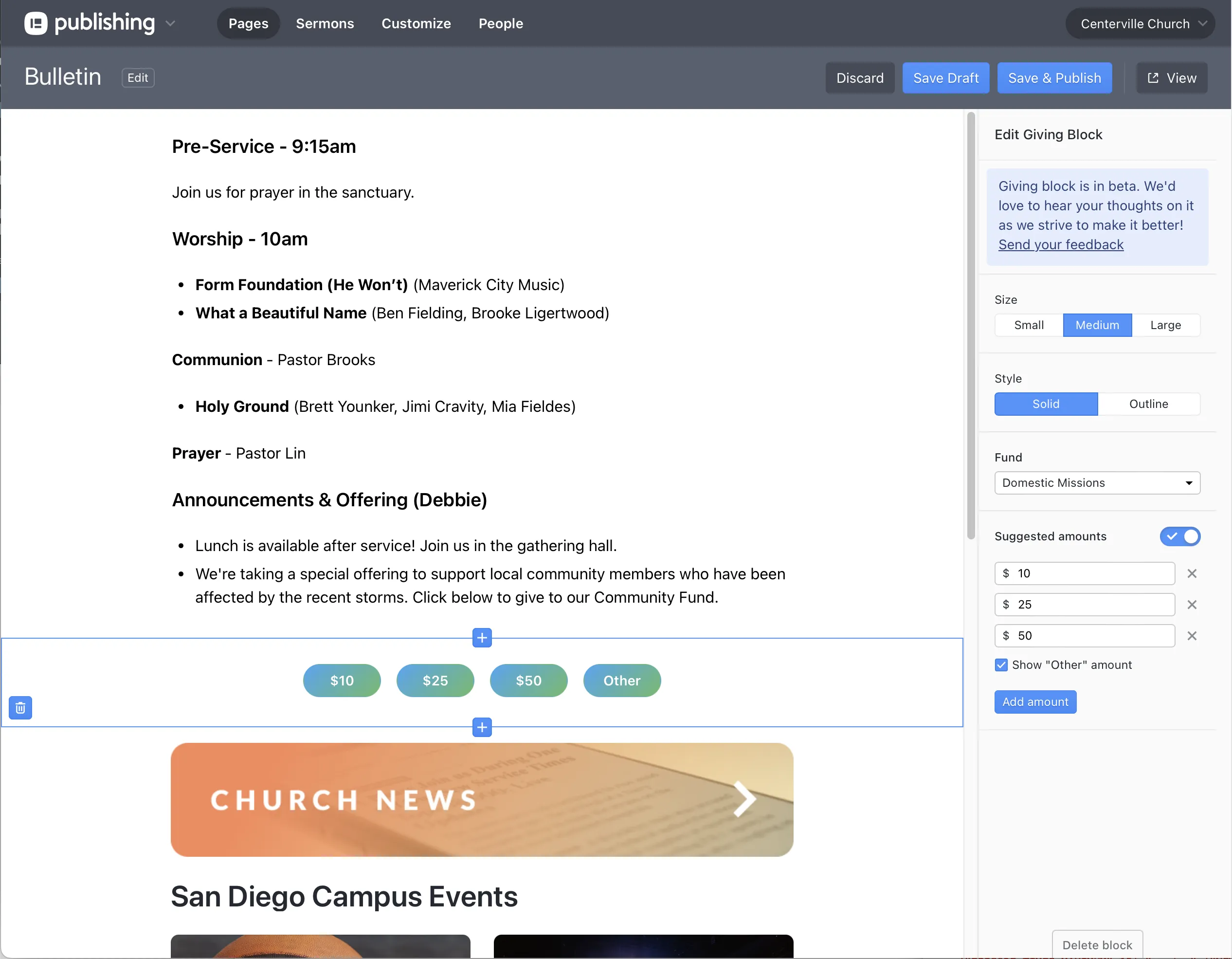Remove the $10 suggested amount
This screenshot has height=959, width=1232.
coord(1192,573)
